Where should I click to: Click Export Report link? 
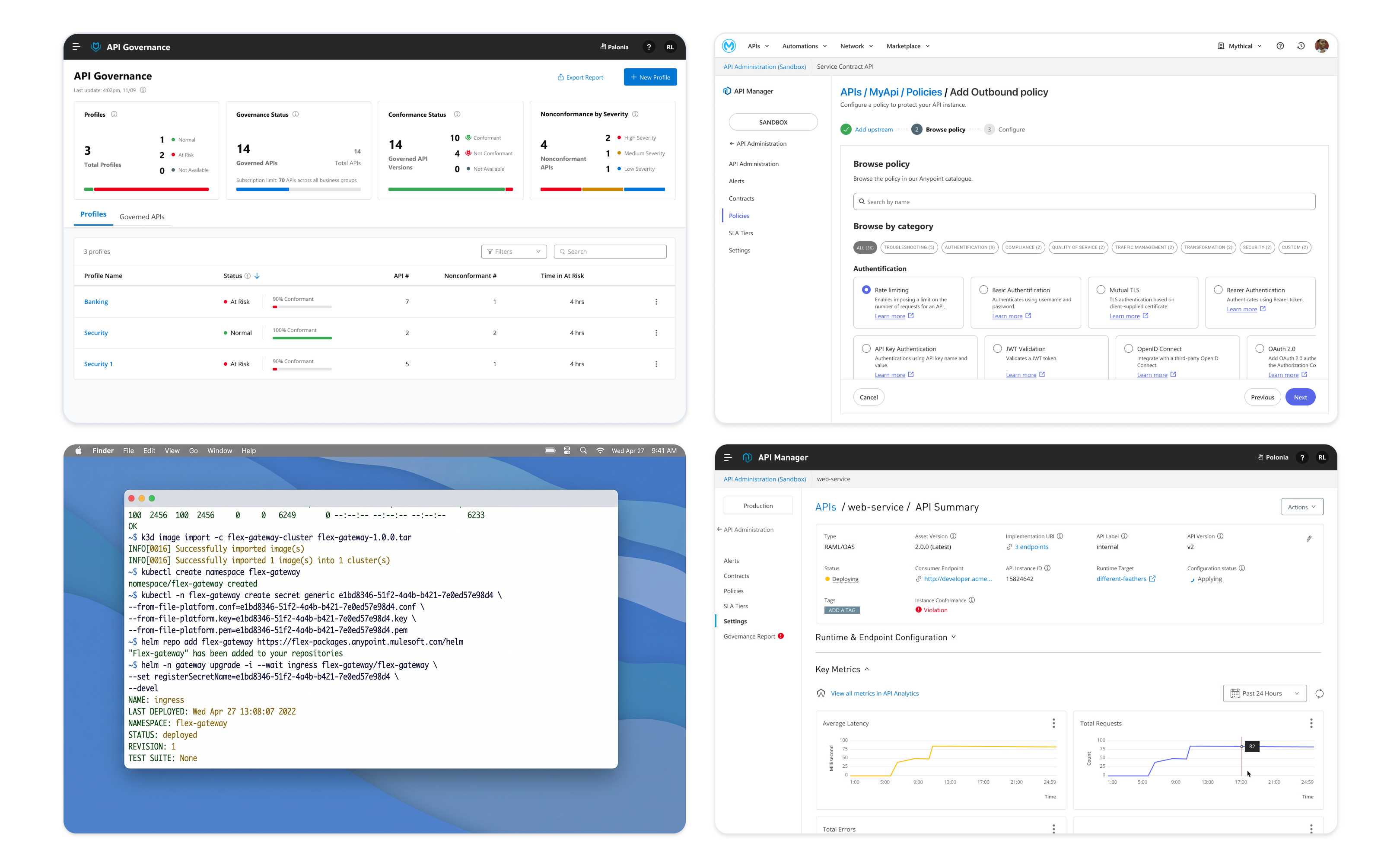[x=580, y=77]
